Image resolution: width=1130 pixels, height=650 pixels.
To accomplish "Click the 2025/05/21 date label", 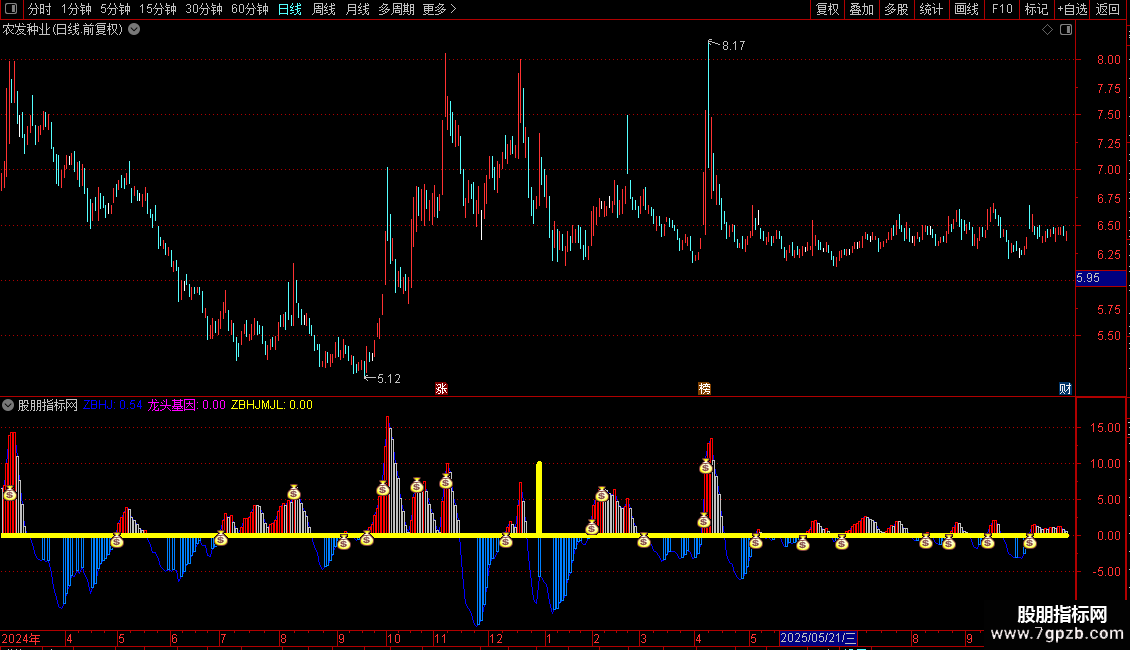I will [818, 638].
